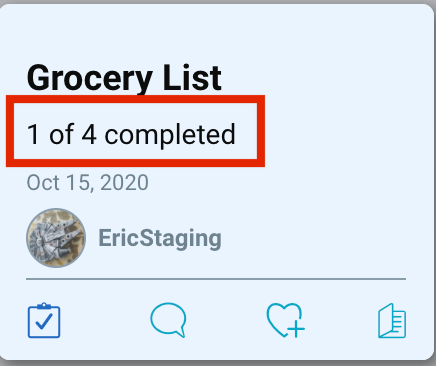View completion progress text in red box
Image resolution: width=436 pixels, height=366 pixels.
(131, 134)
